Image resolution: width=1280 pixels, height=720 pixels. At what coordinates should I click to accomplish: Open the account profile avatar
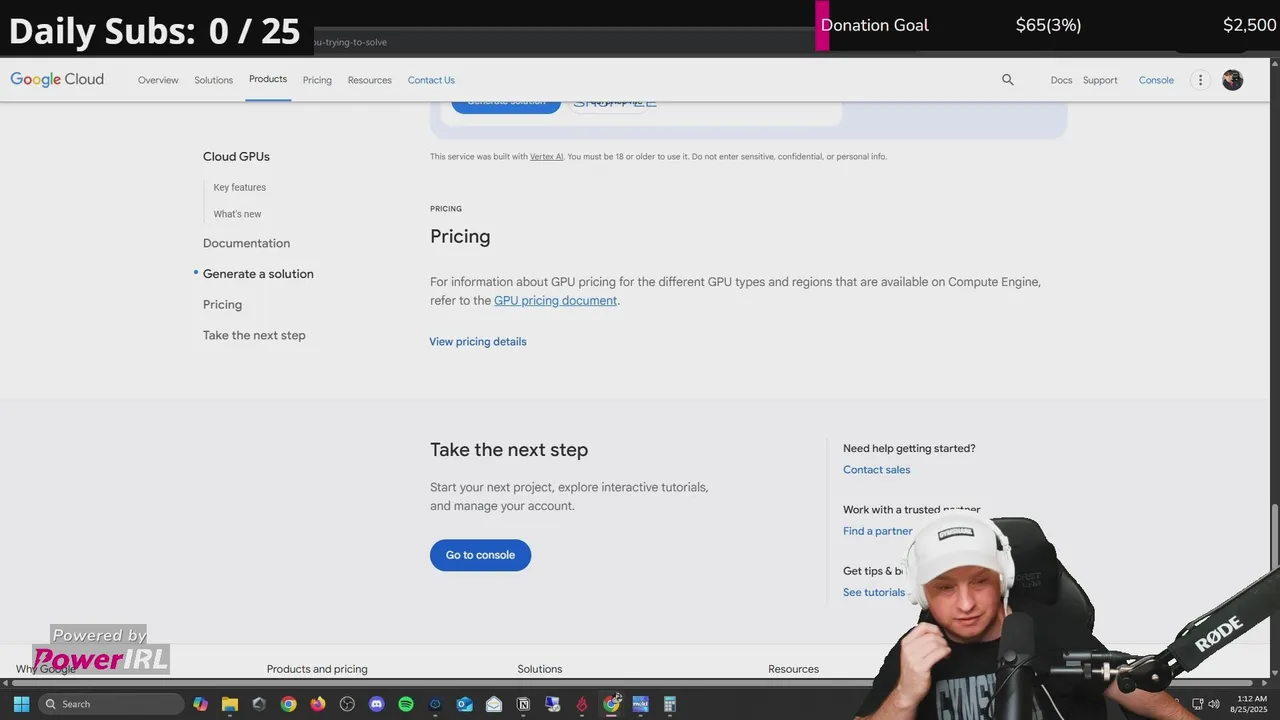(1233, 80)
